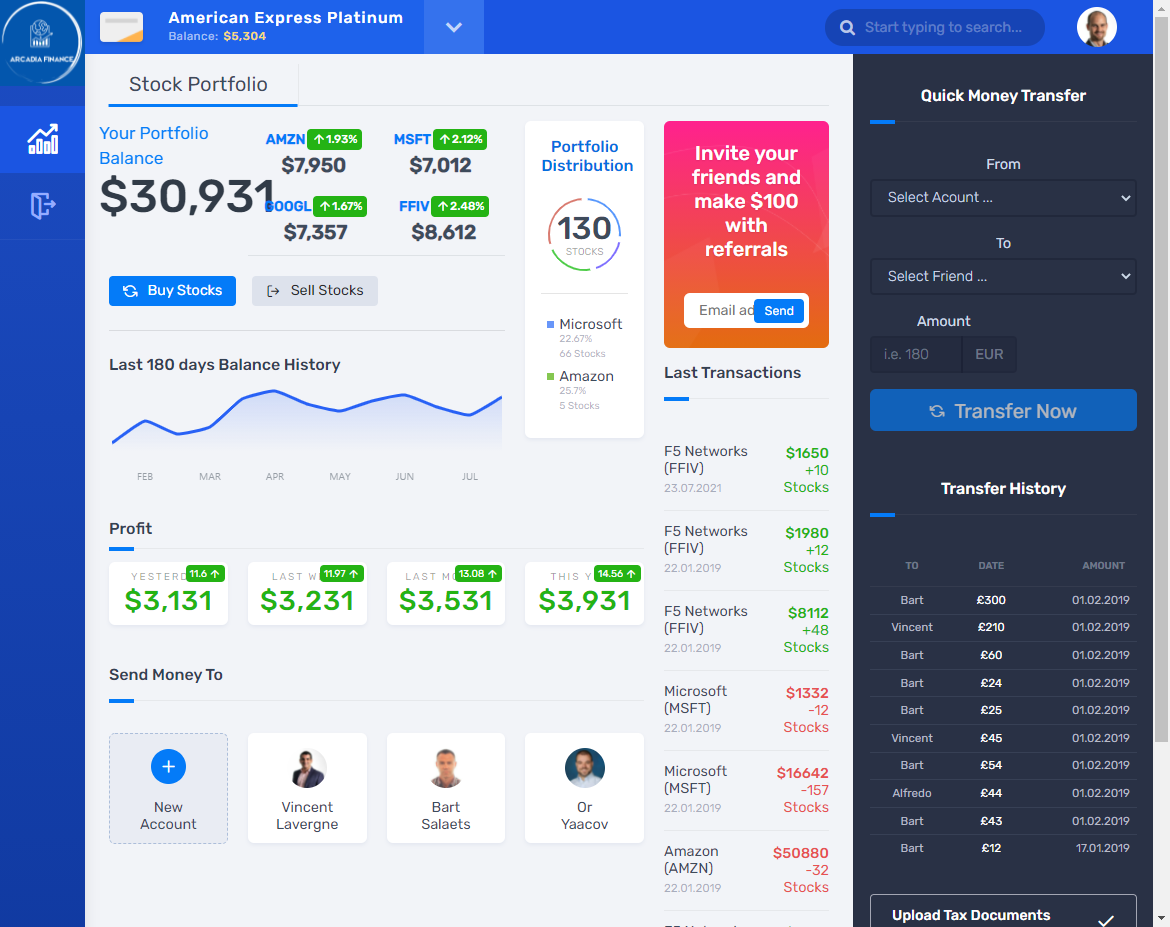The width and height of the screenshot is (1170, 927).
Task: Expand the Upload Tax Documents panel
Action: click(1003, 912)
